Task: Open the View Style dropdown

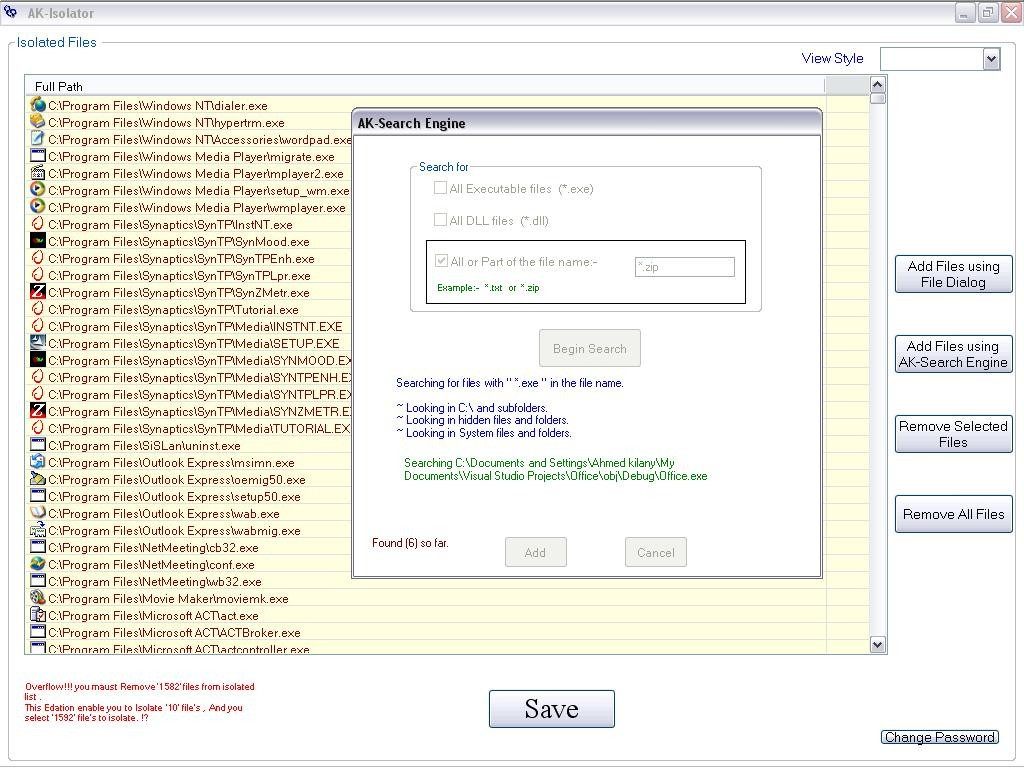Action: [991, 59]
